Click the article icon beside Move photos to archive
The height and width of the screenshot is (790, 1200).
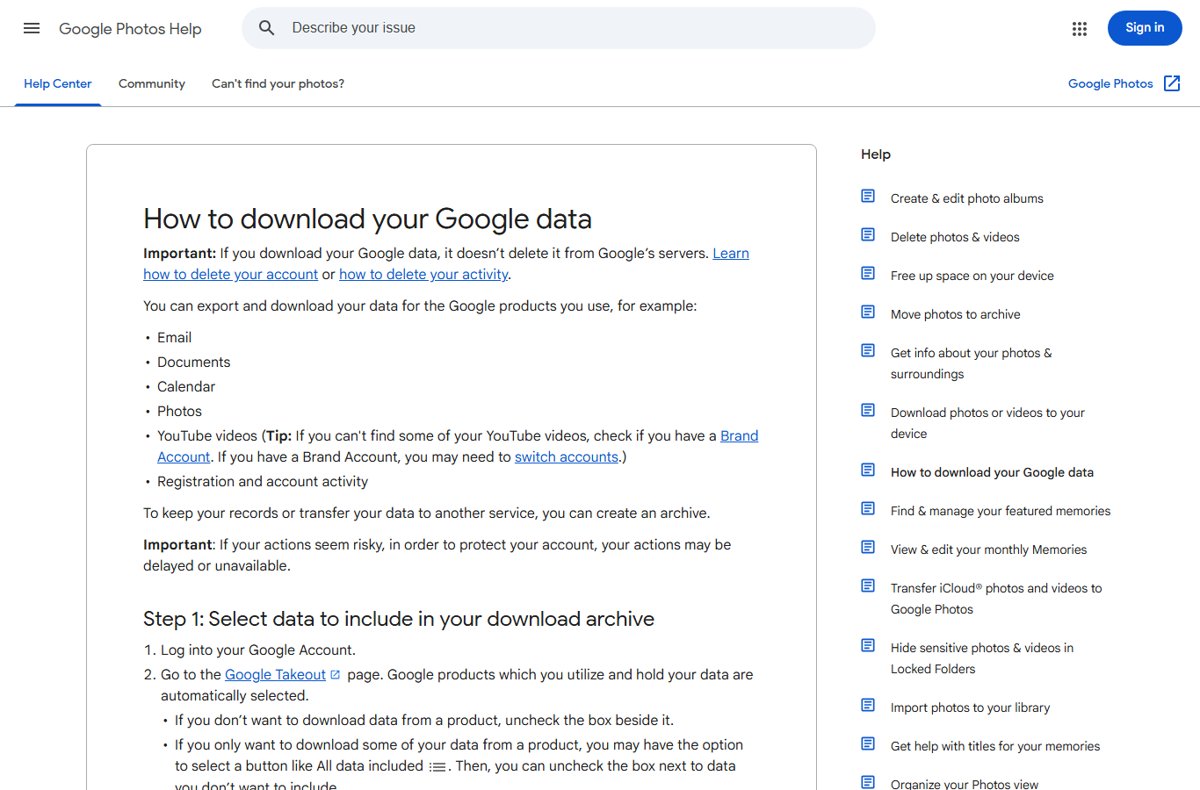868,312
